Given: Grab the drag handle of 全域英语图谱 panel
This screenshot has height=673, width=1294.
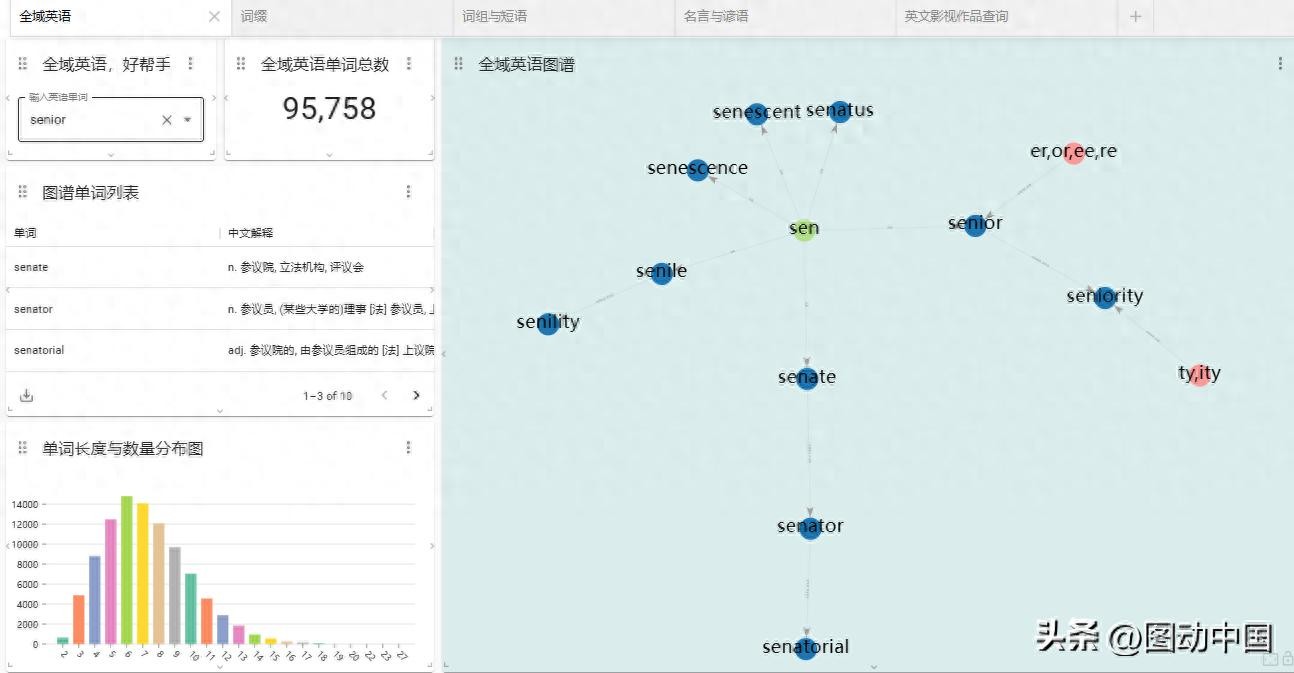Looking at the screenshot, I should pos(459,64).
